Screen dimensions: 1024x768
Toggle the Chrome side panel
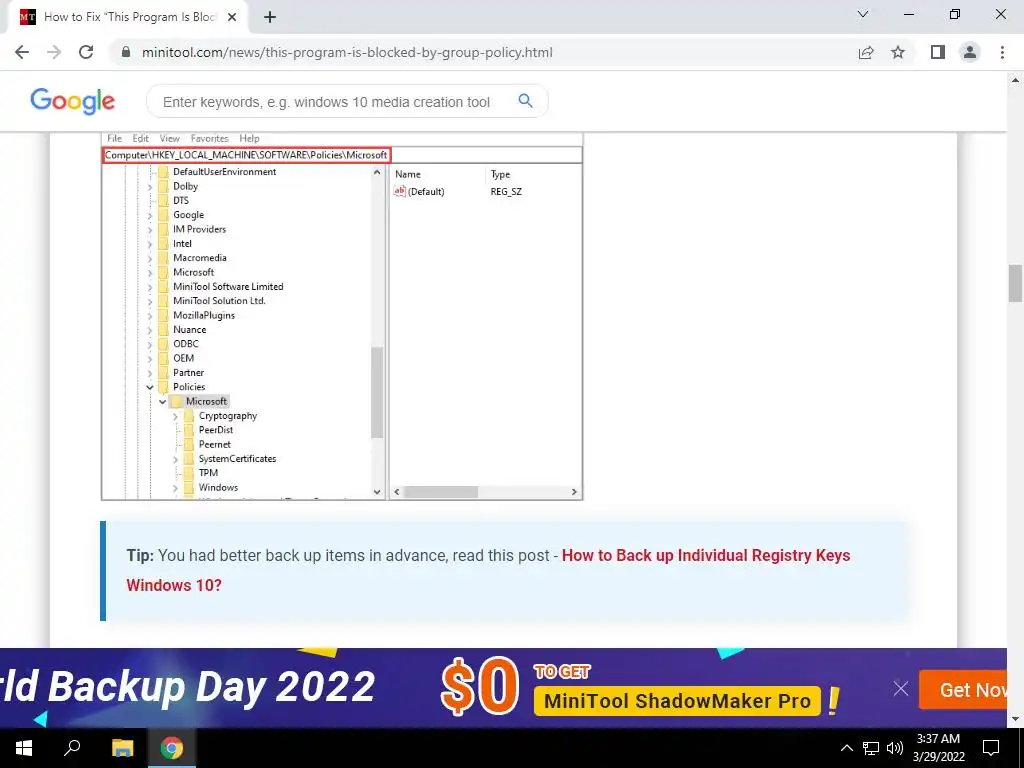[x=938, y=52]
